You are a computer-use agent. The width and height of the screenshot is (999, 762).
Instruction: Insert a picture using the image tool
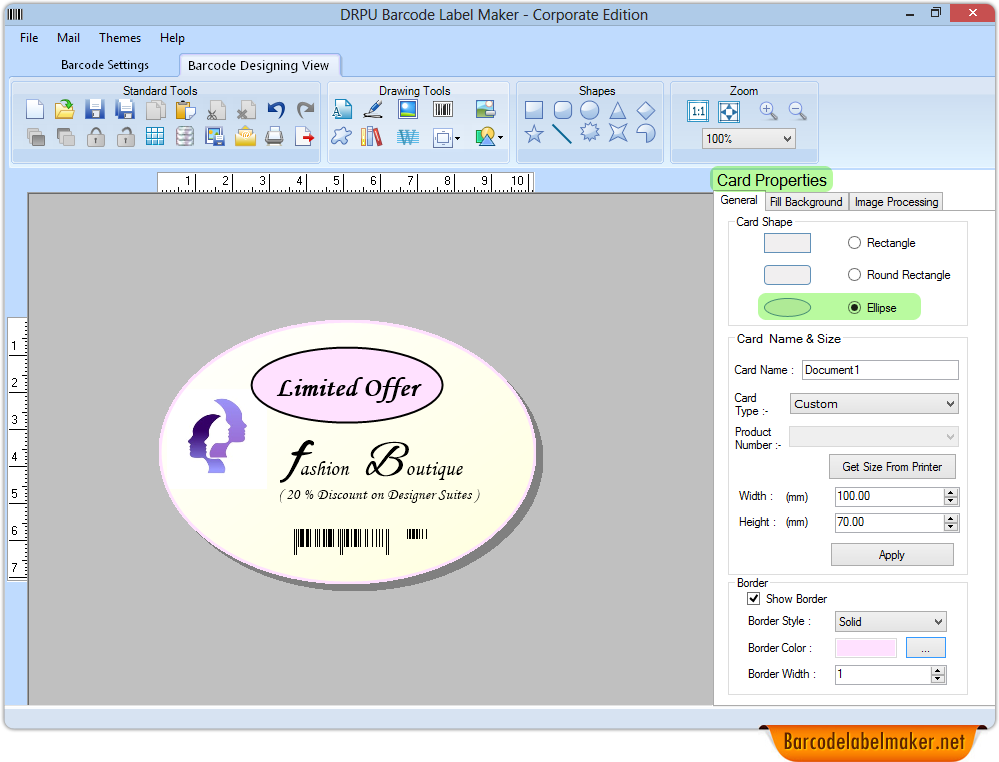408,110
